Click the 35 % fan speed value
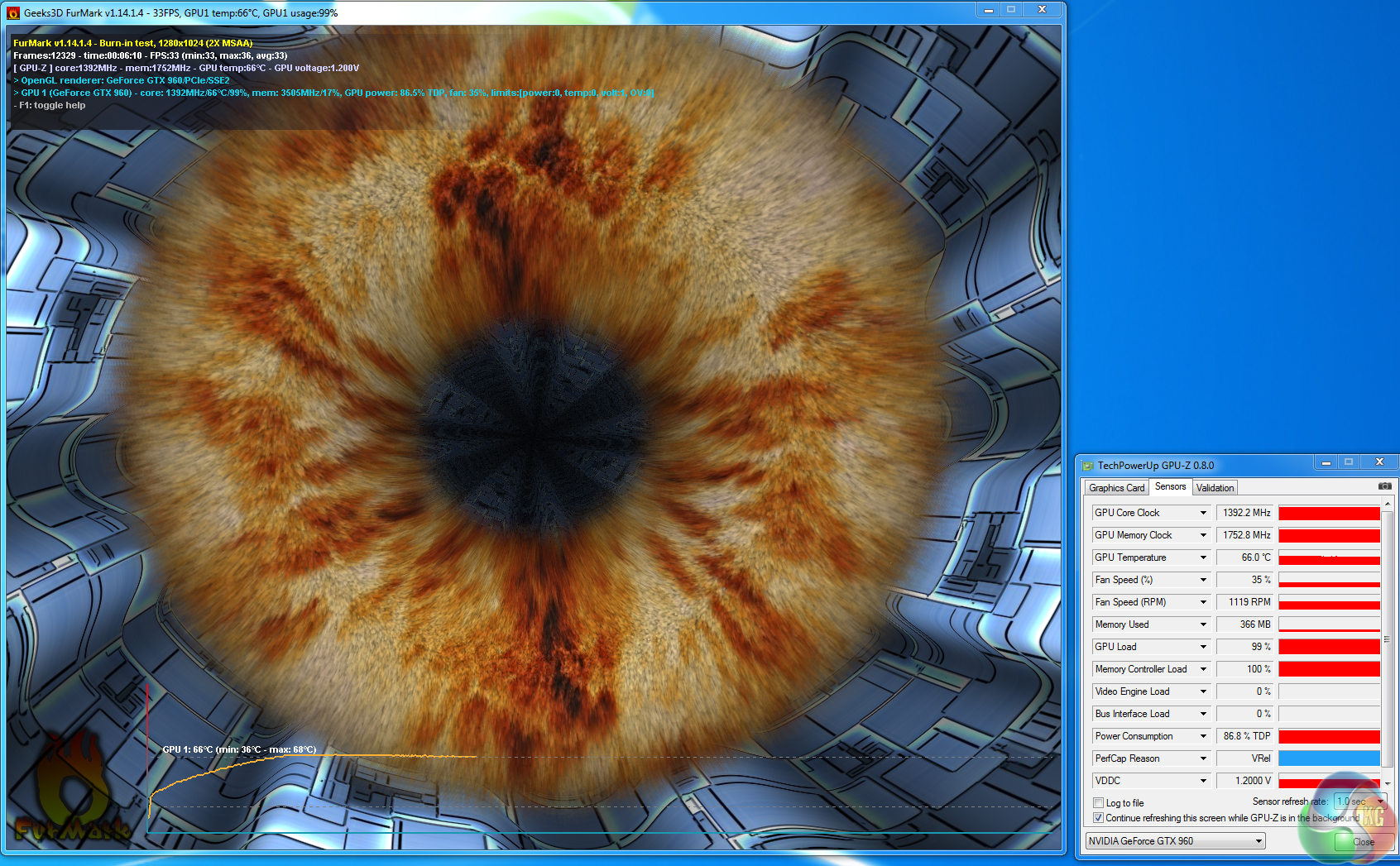 coord(1246,580)
